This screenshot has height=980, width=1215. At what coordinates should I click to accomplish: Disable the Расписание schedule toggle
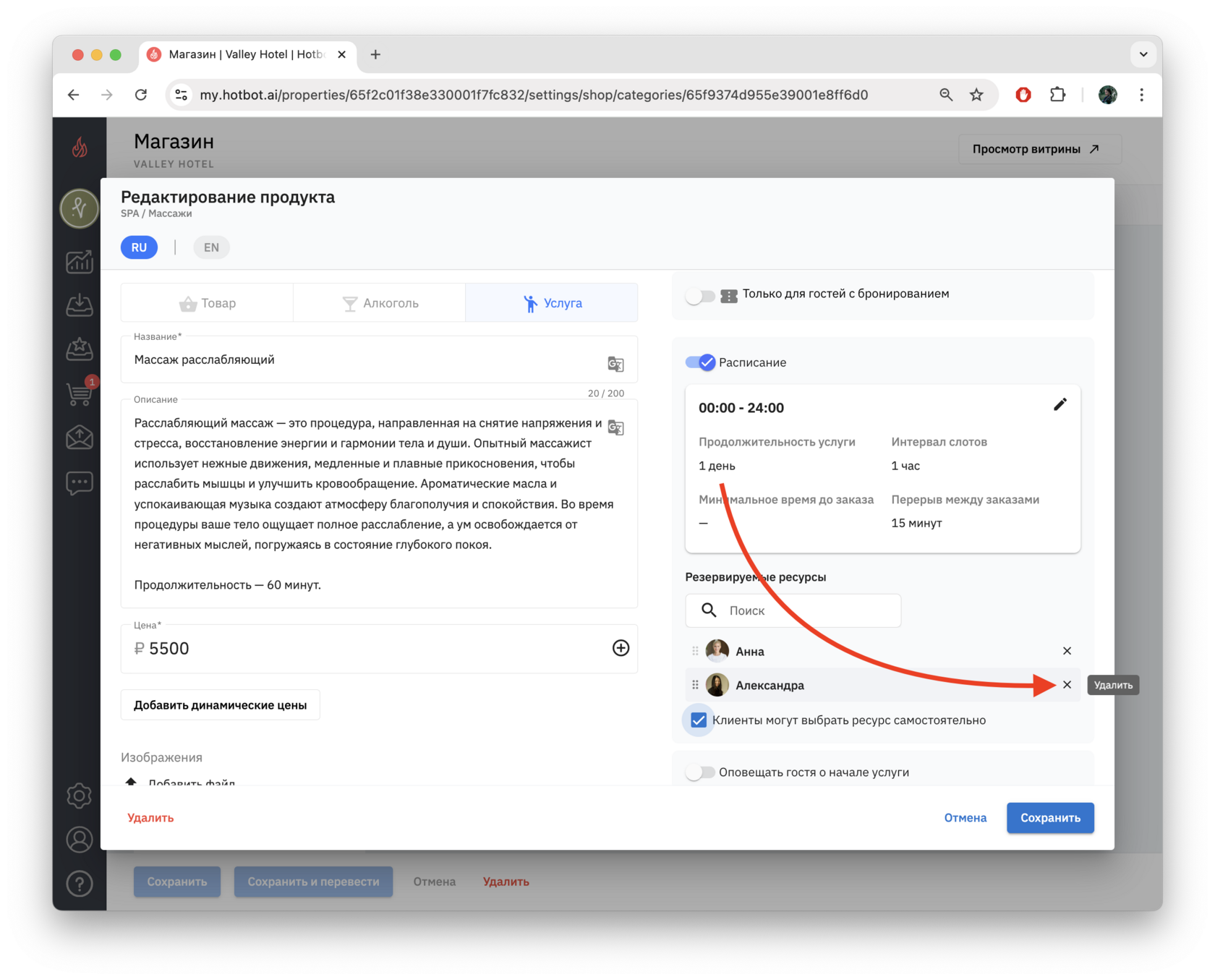click(x=700, y=362)
